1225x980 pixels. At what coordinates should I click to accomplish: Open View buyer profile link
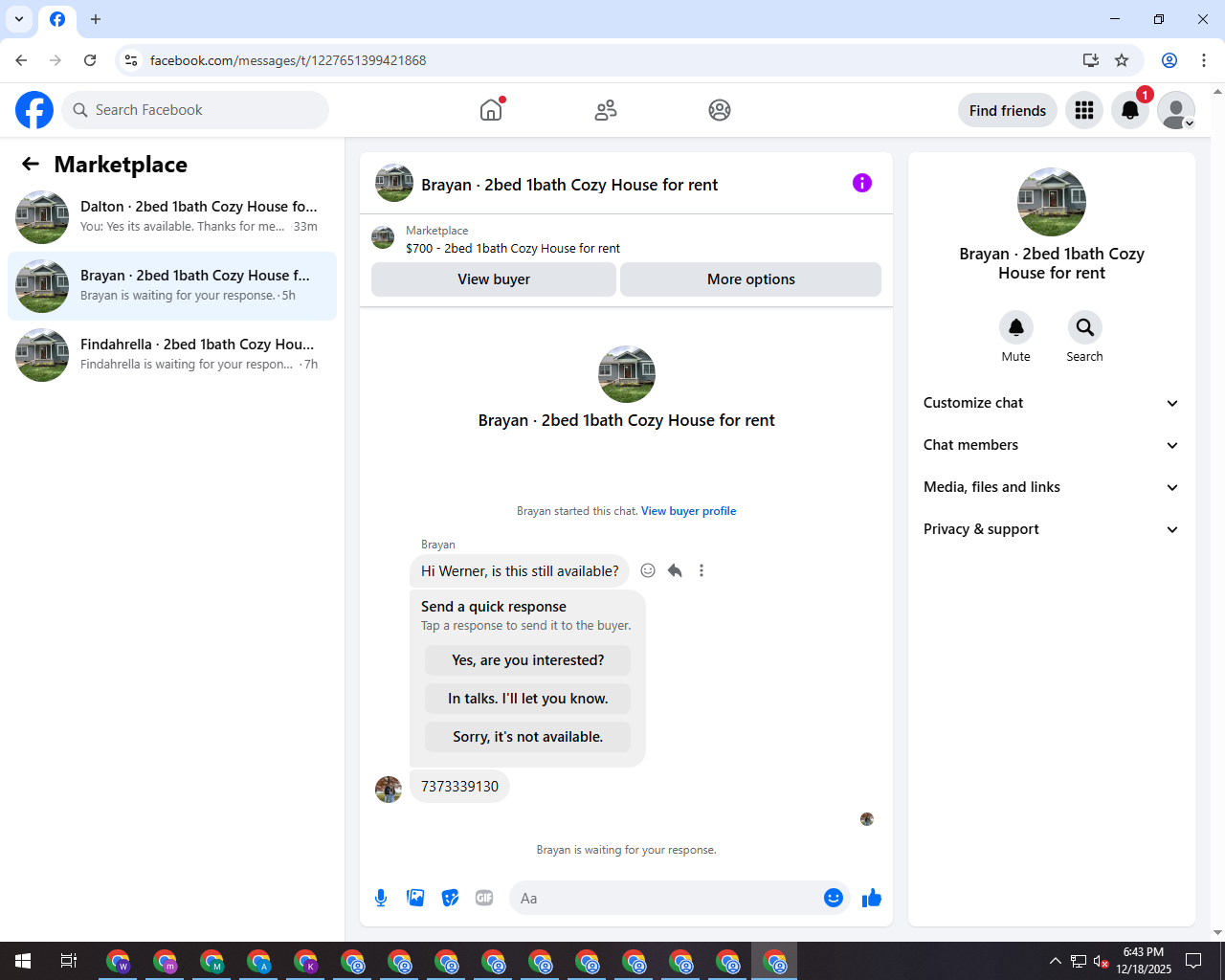(x=689, y=511)
